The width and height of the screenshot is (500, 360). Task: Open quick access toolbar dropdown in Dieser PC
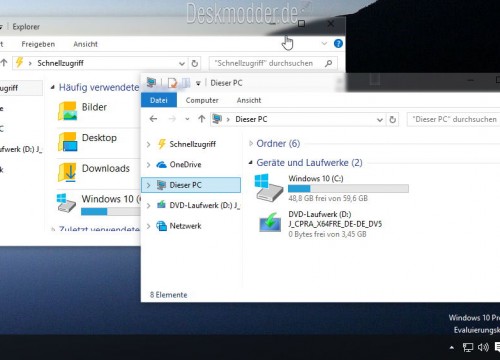click(x=198, y=83)
